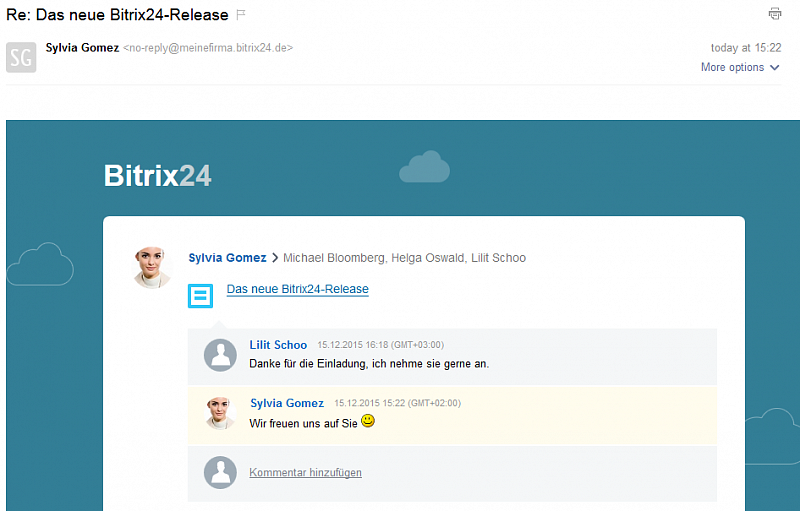Click the smiley emoji in comment
Viewport: 800px width, 511px height.
point(368,421)
